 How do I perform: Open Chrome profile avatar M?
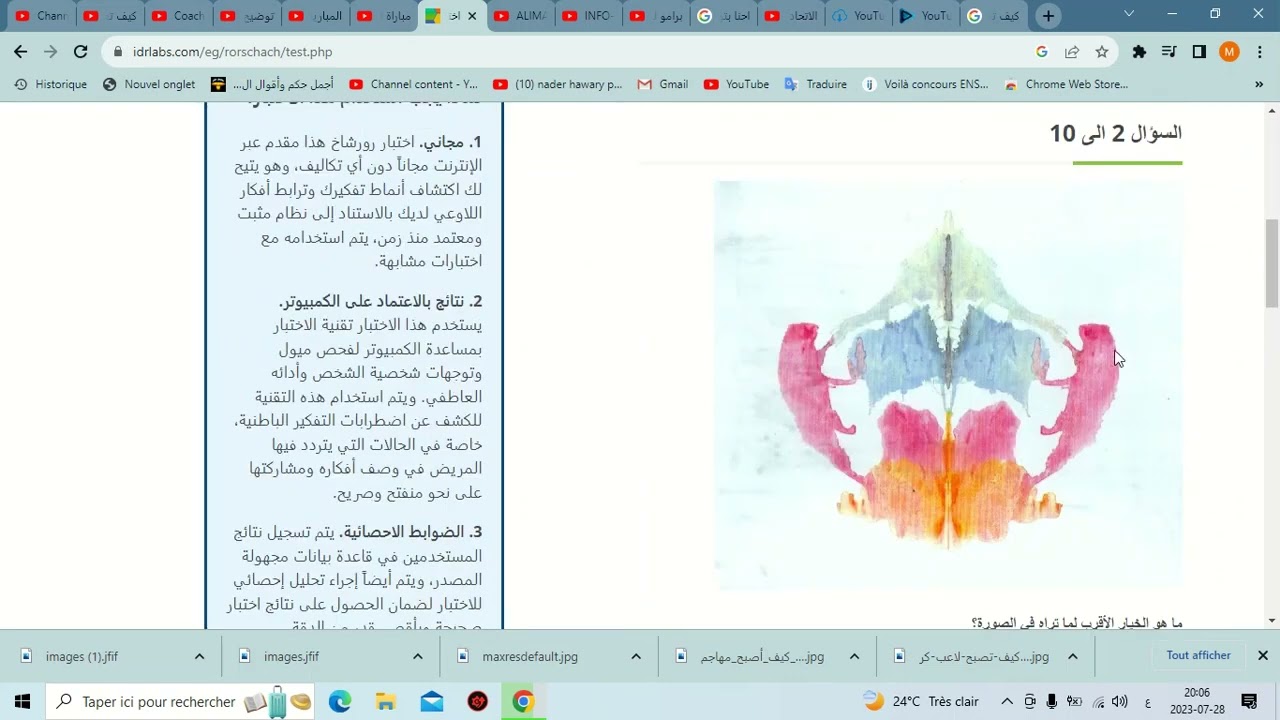pos(1229,52)
